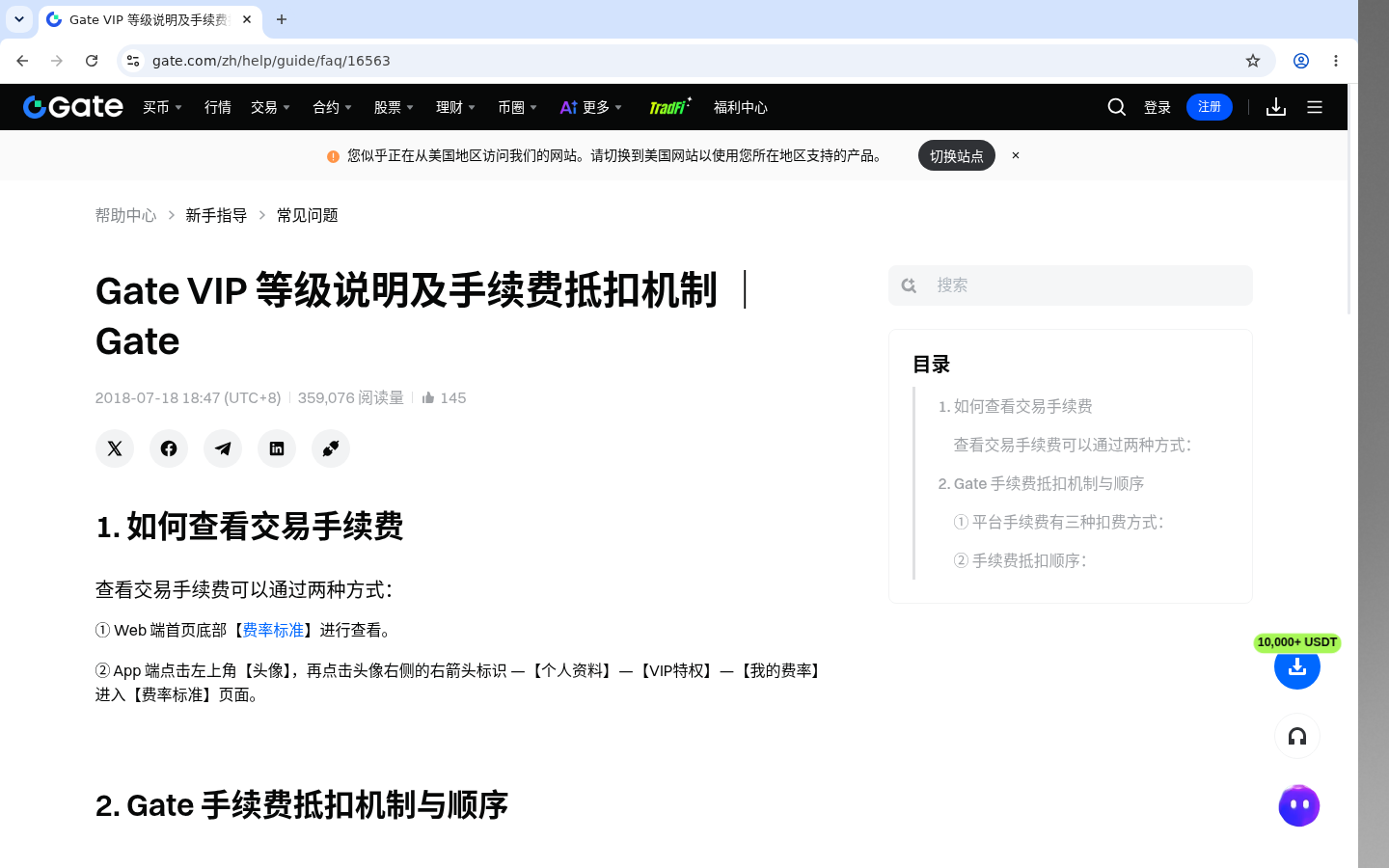Click the 切换站点 button
Image resolution: width=1389 pixels, height=868 pixels.
[957, 155]
